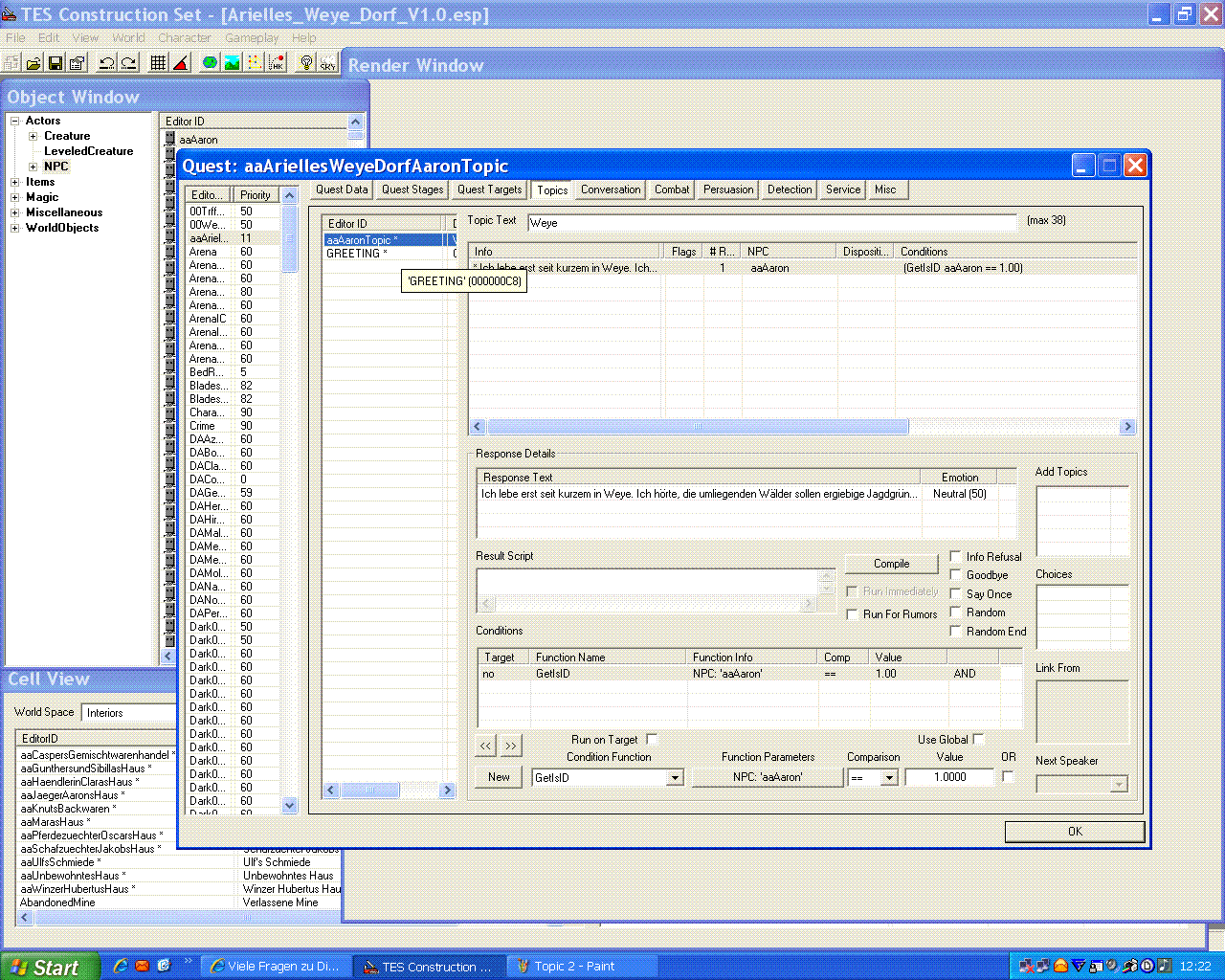Click the OK button in Quest dialog
Viewport: 1225px width, 980px height.
[x=1074, y=832]
